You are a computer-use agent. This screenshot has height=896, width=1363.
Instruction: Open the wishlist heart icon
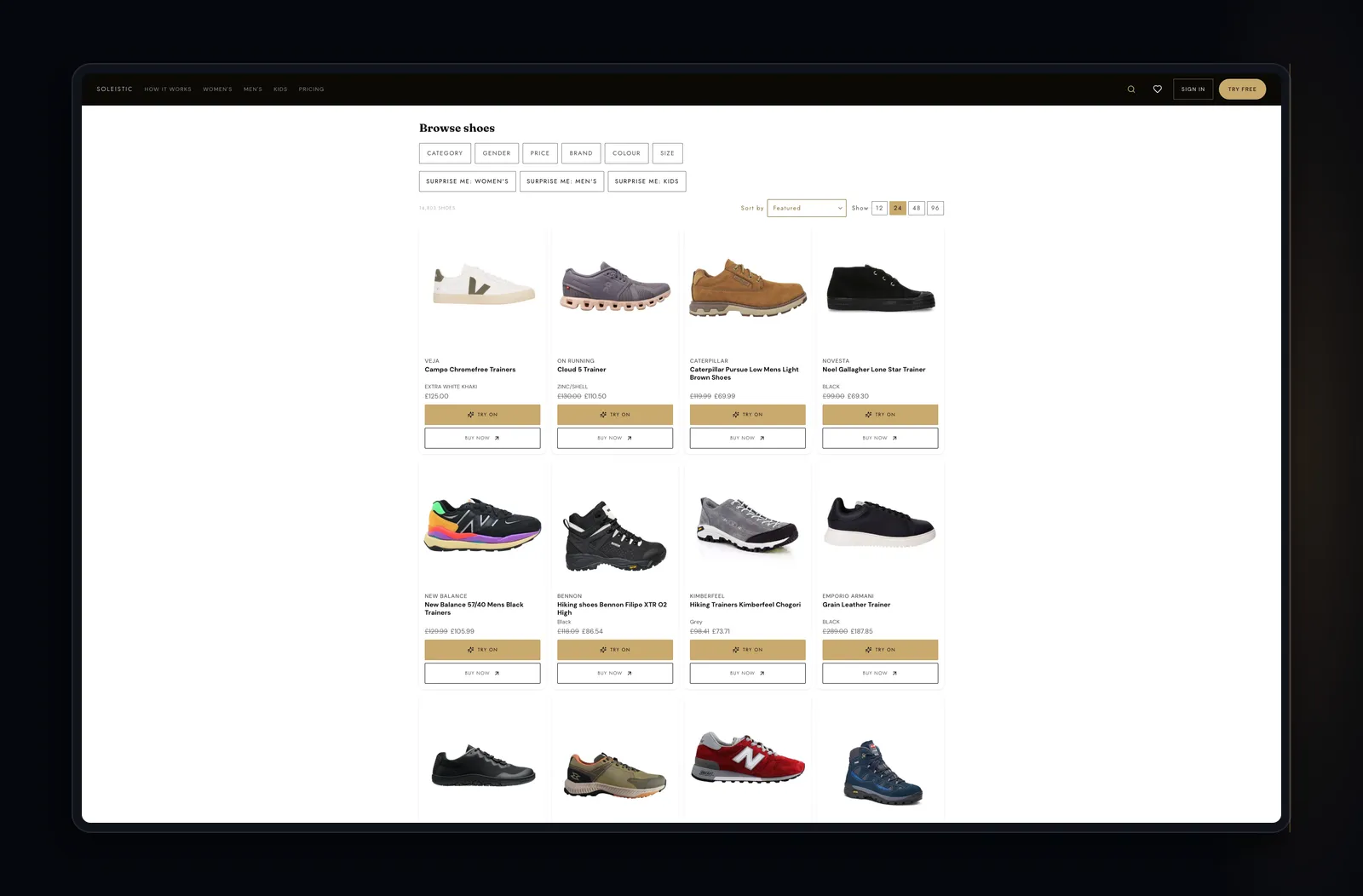click(1157, 89)
